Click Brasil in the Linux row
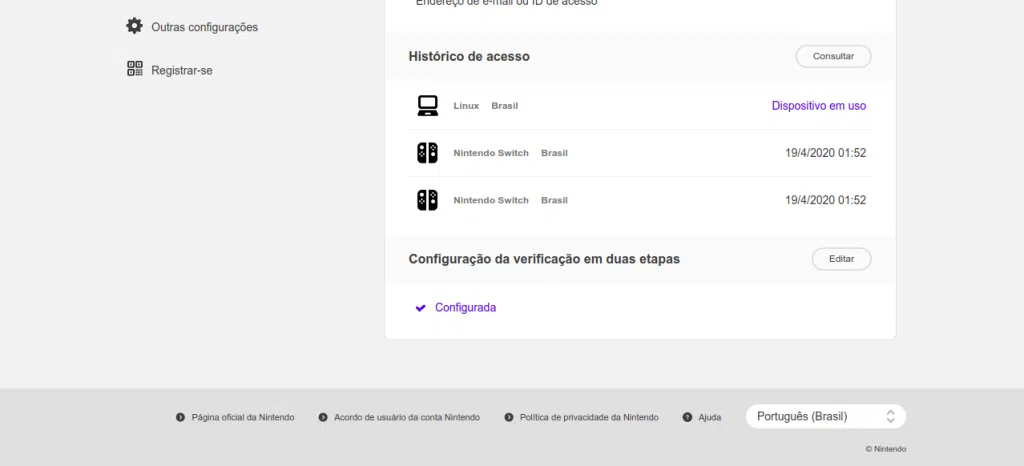Screen dimensions: 1024x466 click(x=505, y=106)
